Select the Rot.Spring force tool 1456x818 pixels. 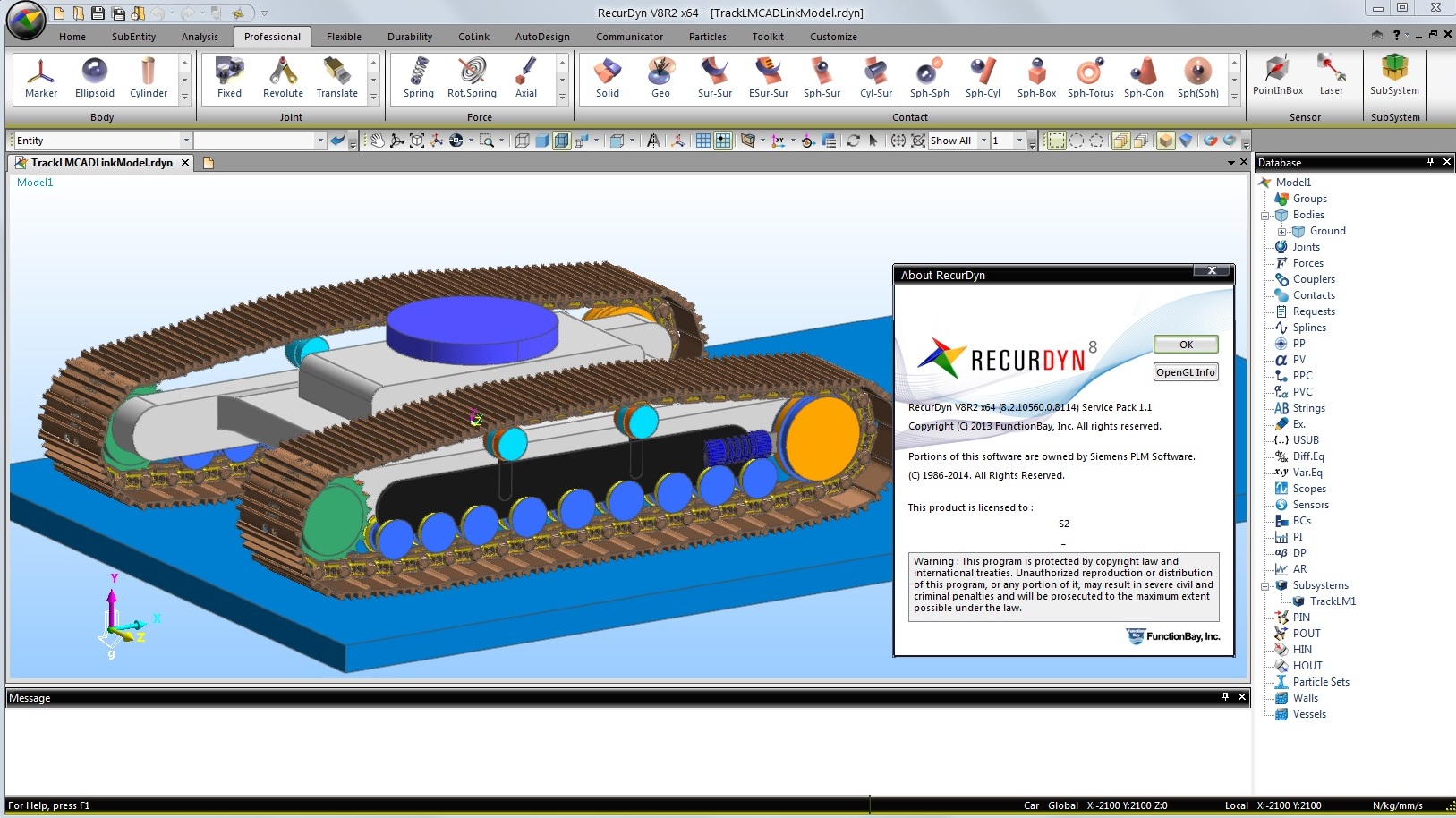click(472, 78)
